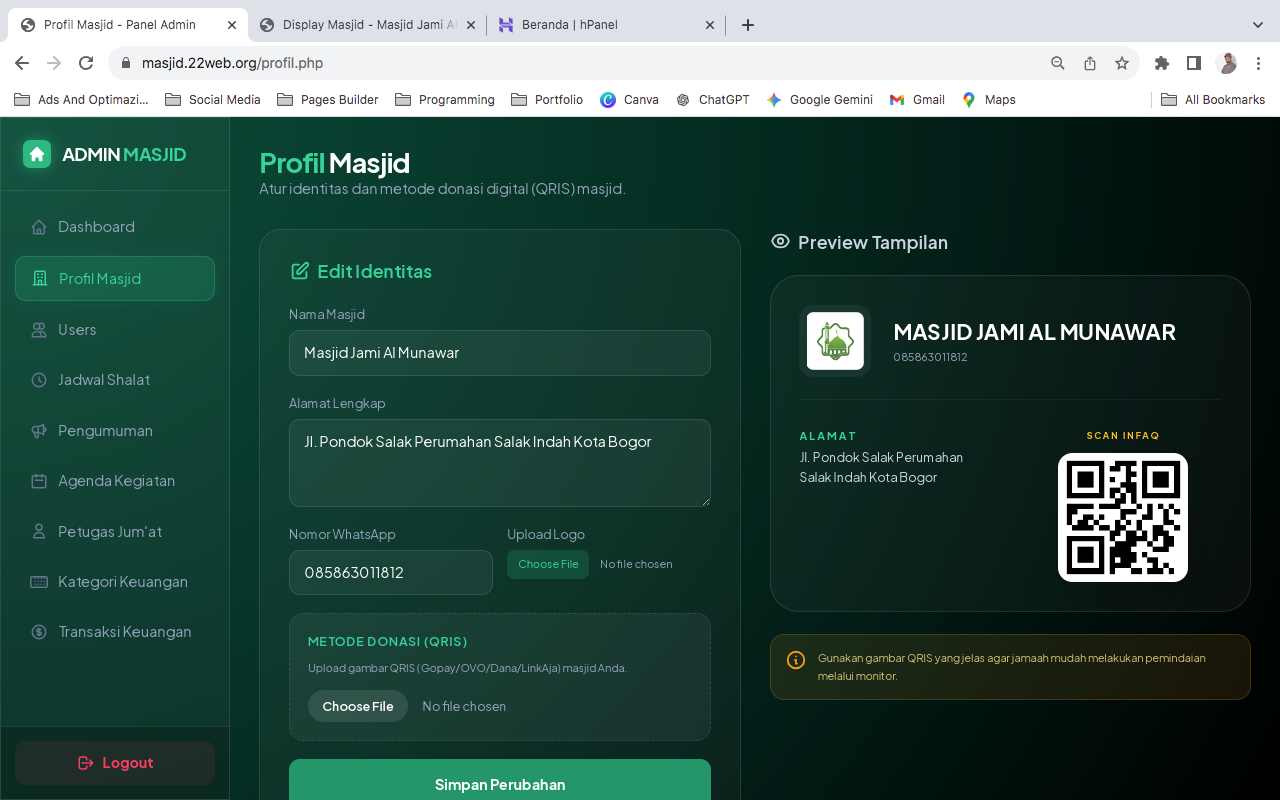Choose File for Upload Logo
1280x800 pixels.
pyautogui.click(x=548, y=564)
